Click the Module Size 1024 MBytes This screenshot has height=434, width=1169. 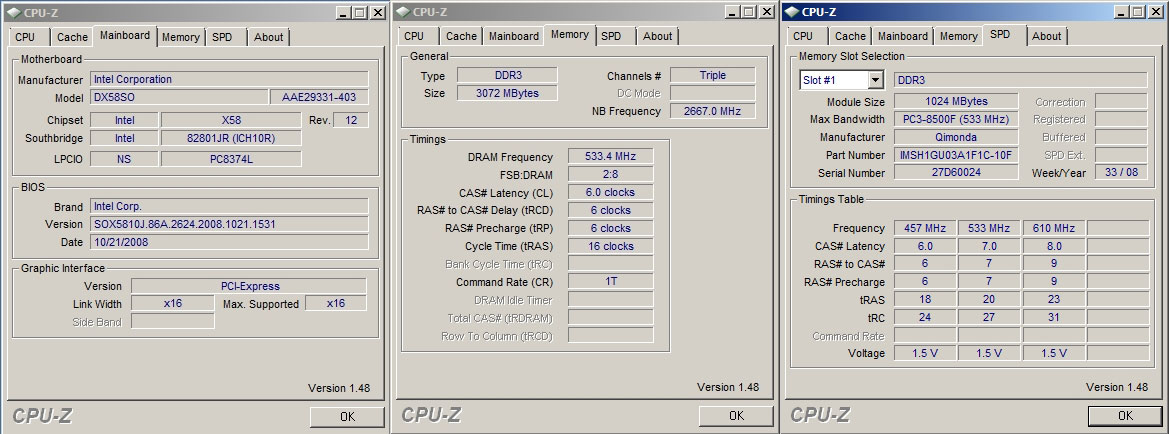point(957,101)
